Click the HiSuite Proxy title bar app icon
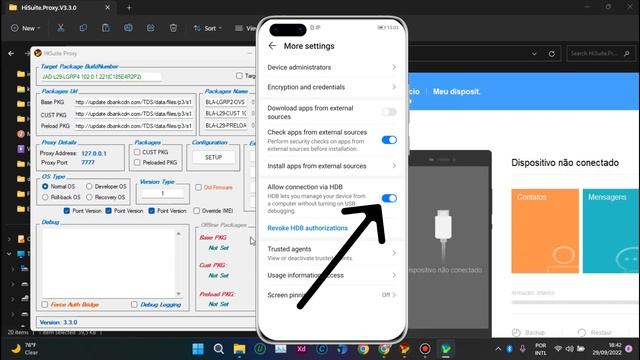Viewport: 640px width, 360px height. 38,53
